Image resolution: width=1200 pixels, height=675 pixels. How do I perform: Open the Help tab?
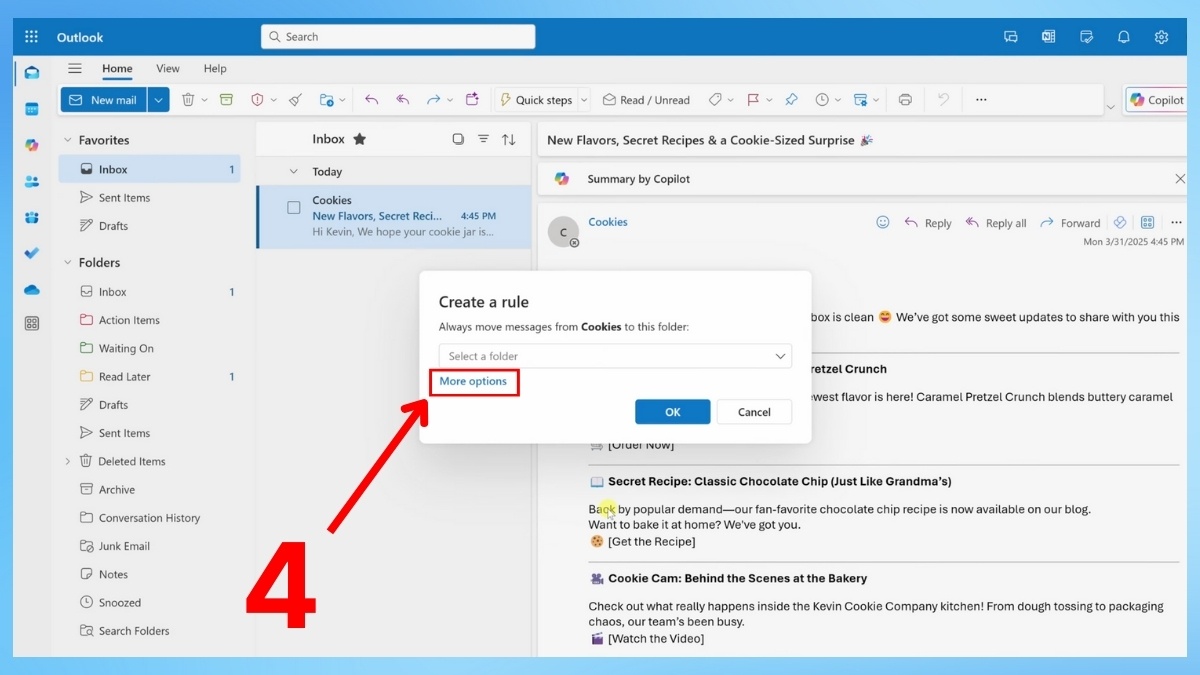(215, 69)
